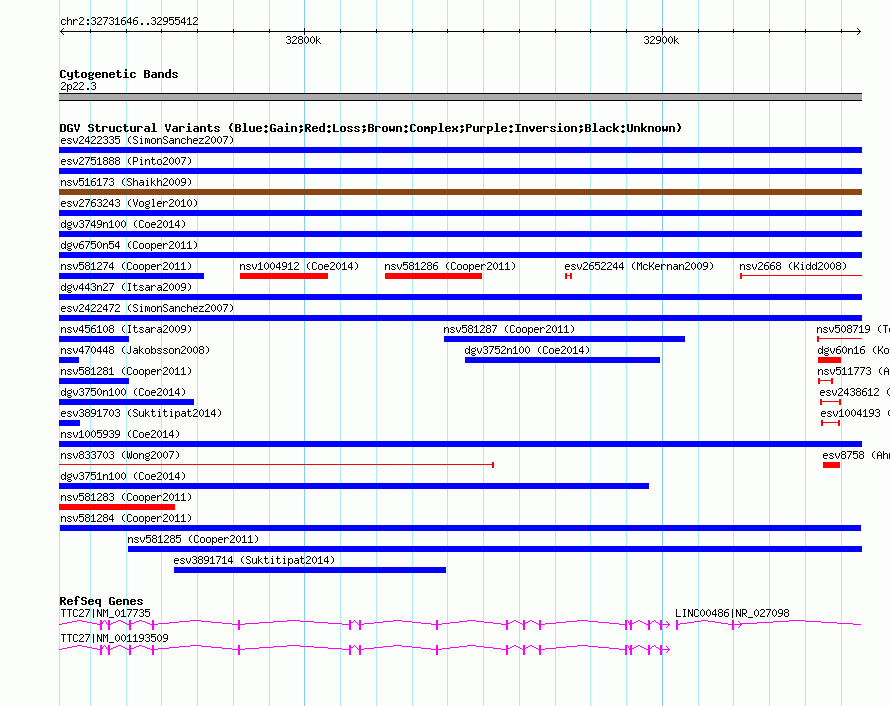Select dgv3749n100 (Coe2014) variant label

[x=123, y=224]
